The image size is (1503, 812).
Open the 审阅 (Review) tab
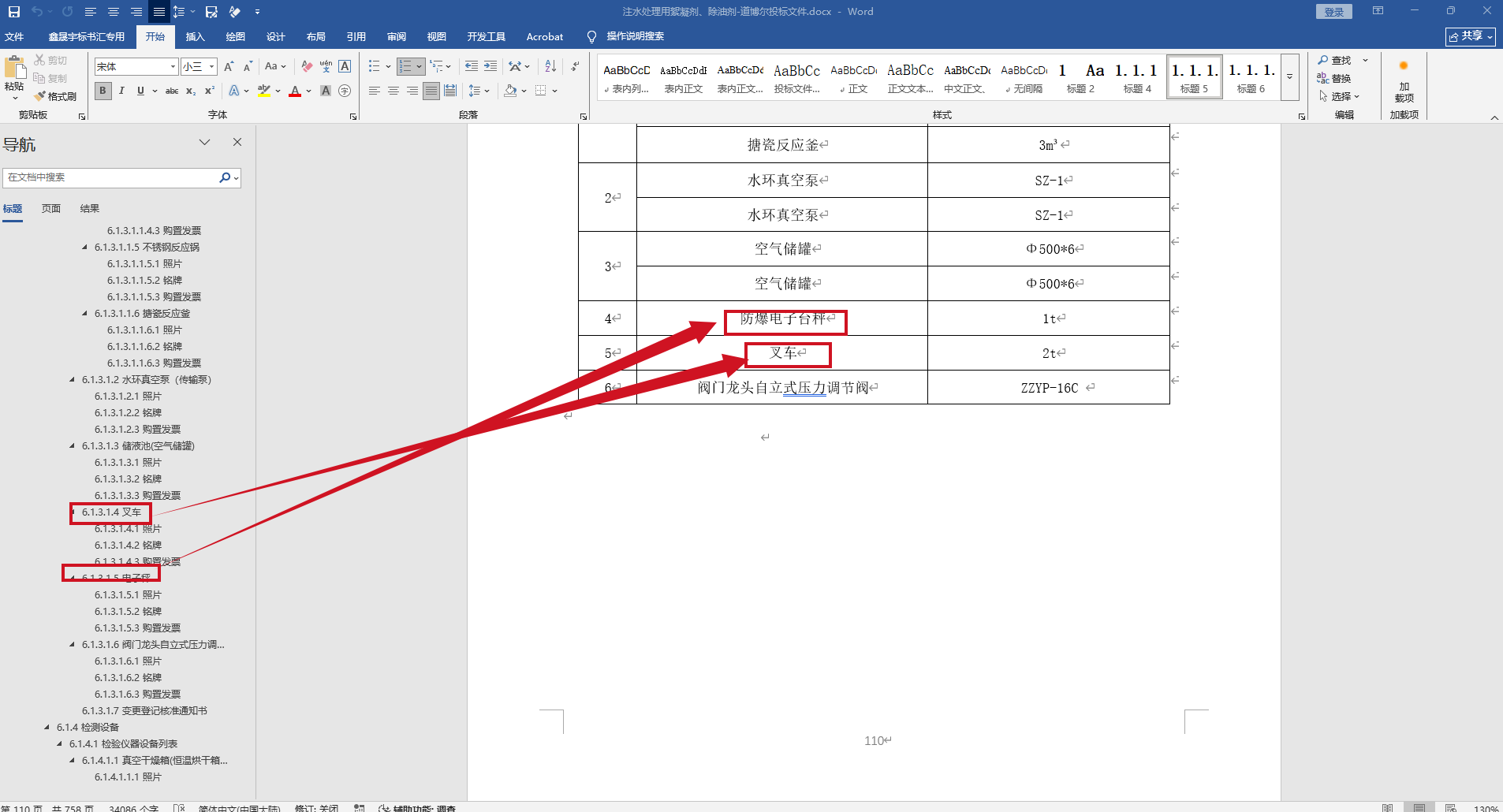(397, 37)
